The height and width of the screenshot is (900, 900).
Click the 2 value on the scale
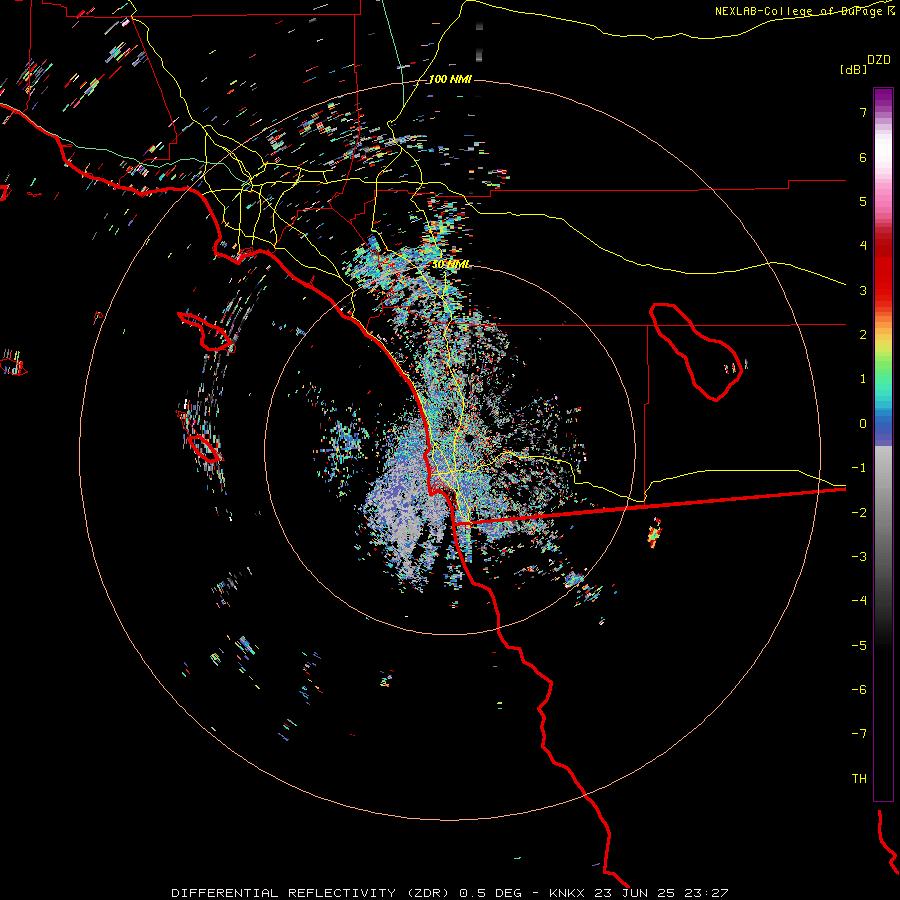click(863, 334)
